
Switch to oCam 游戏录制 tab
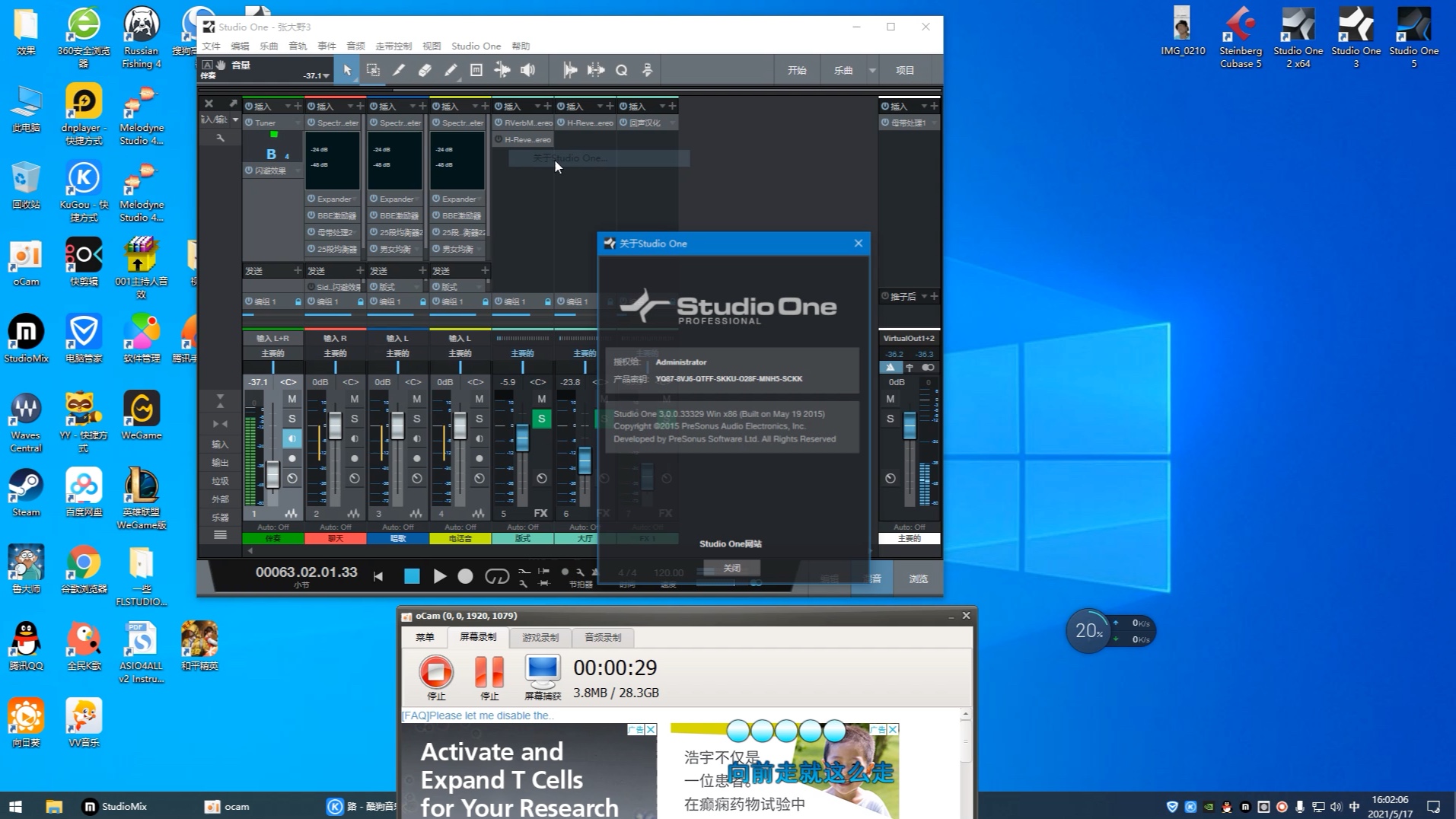click(x=540, y=638)
